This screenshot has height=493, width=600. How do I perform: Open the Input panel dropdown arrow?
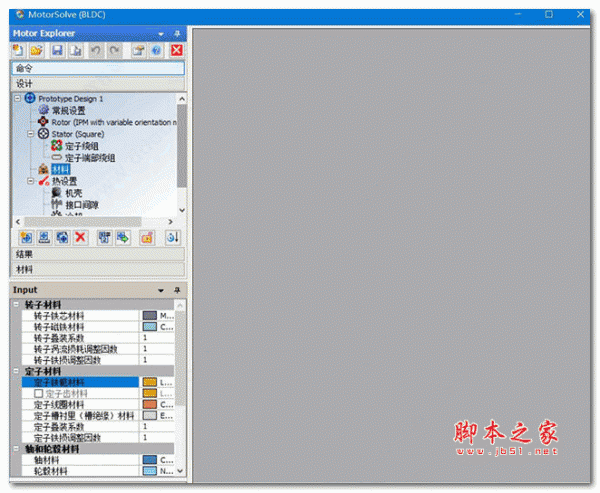161,291
